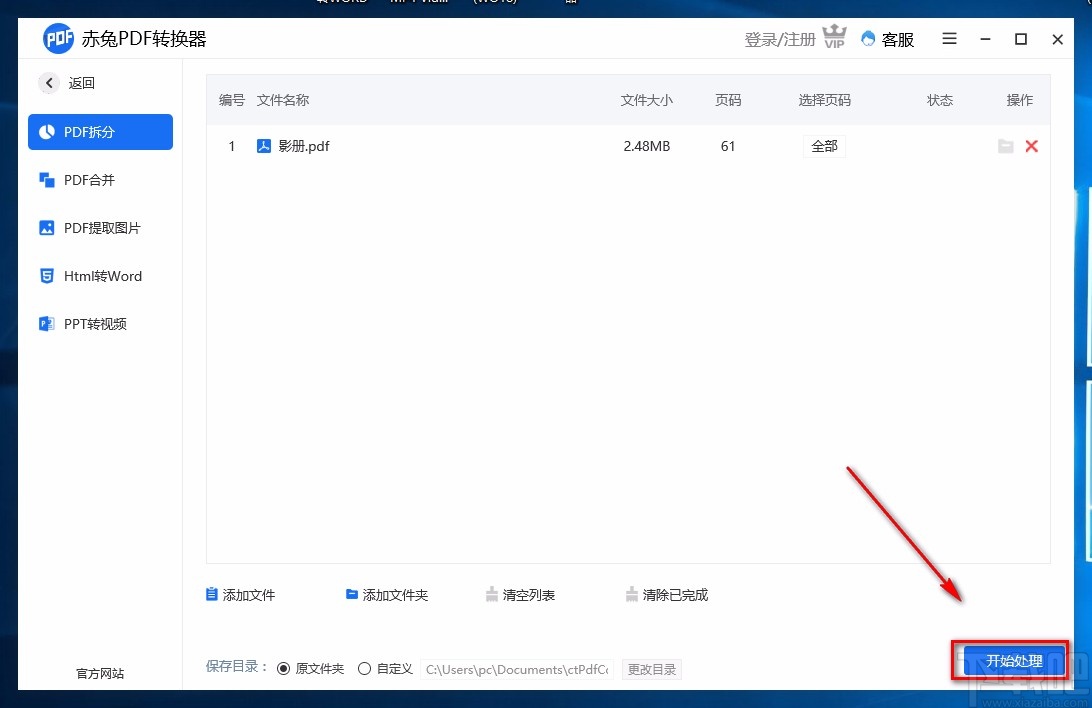
Task: Open the hamburger menu at top right
Action: tap(949, 39)
